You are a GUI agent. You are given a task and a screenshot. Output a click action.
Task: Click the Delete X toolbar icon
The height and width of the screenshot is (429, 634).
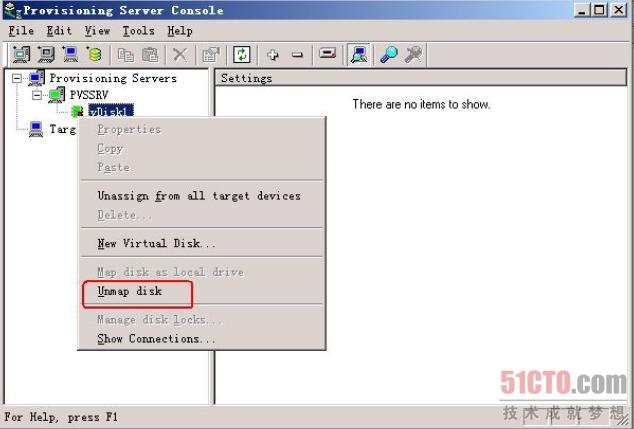point(180,55)
